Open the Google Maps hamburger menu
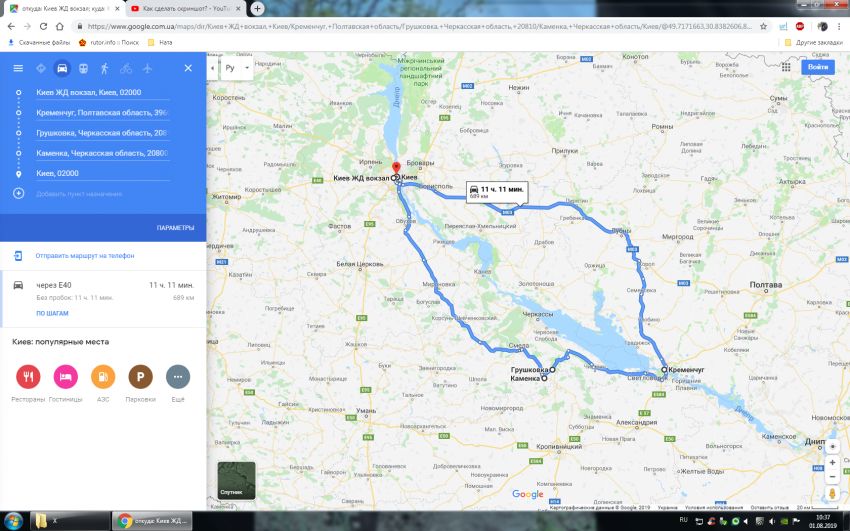Viewport: 850px width, 531px height. (18, 68)
